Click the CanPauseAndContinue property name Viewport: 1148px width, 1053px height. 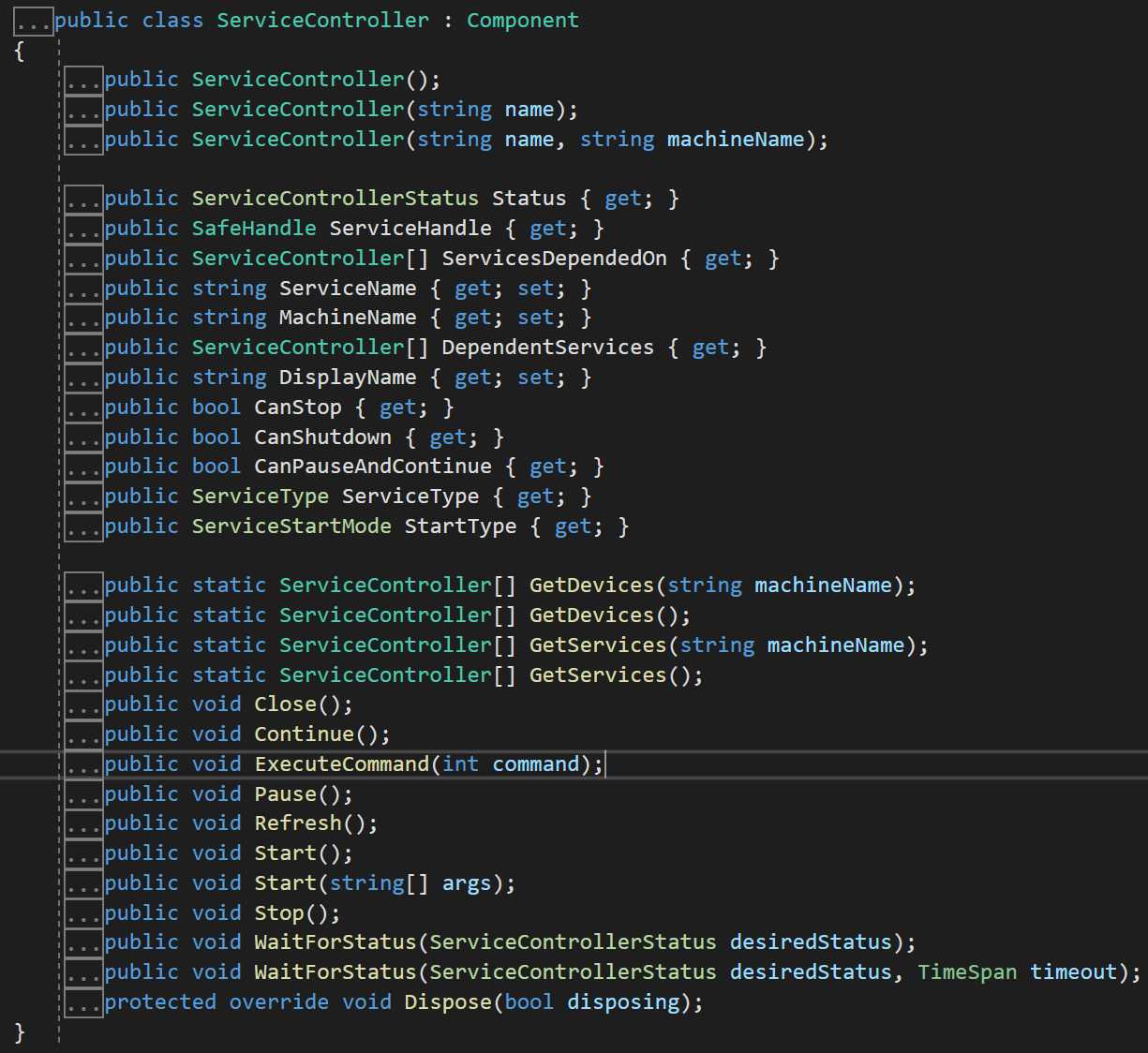coord(373,467)
